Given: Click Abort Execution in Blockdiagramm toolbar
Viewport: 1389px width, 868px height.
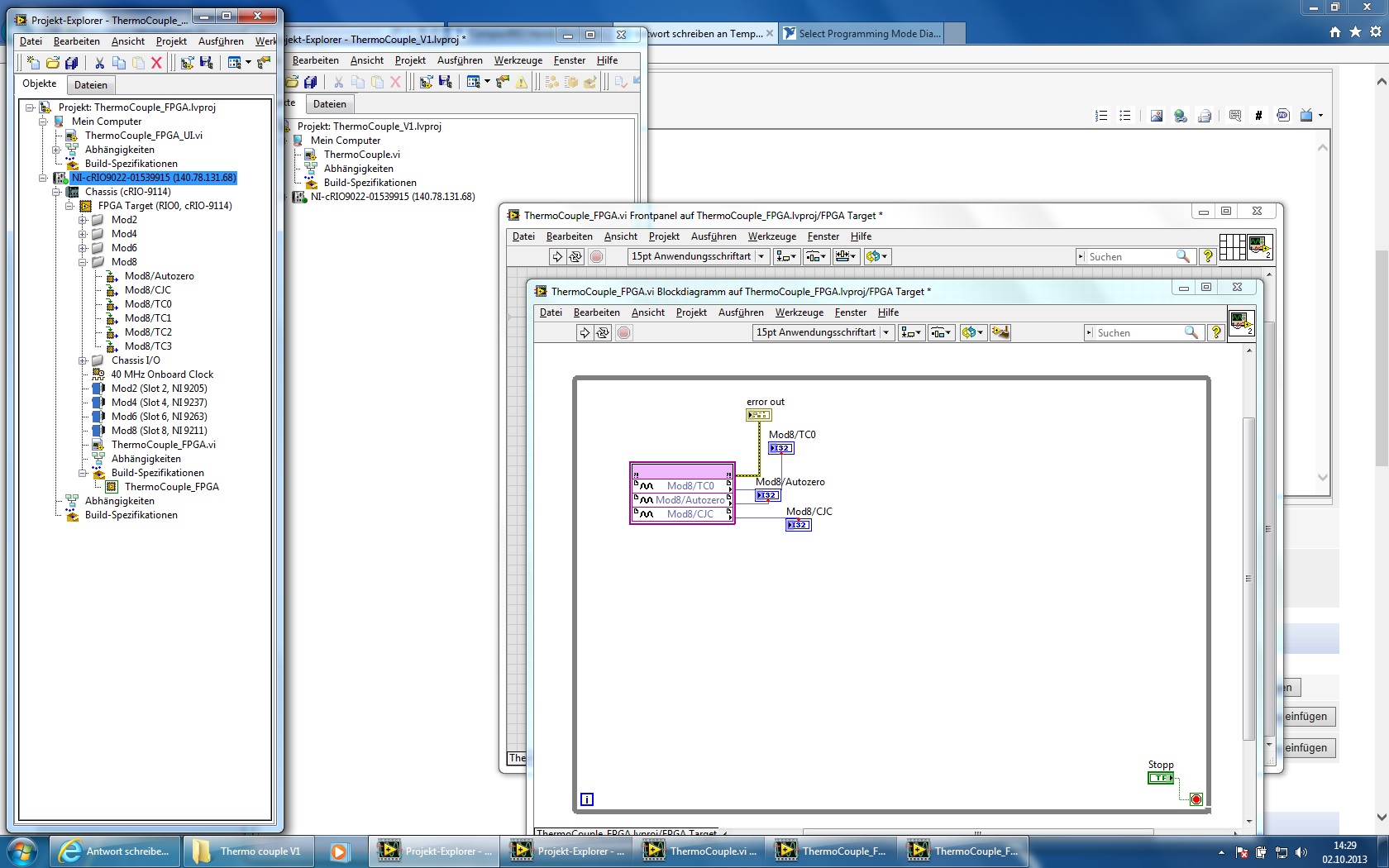Looking at the screenshot, I should click(624, 332).
